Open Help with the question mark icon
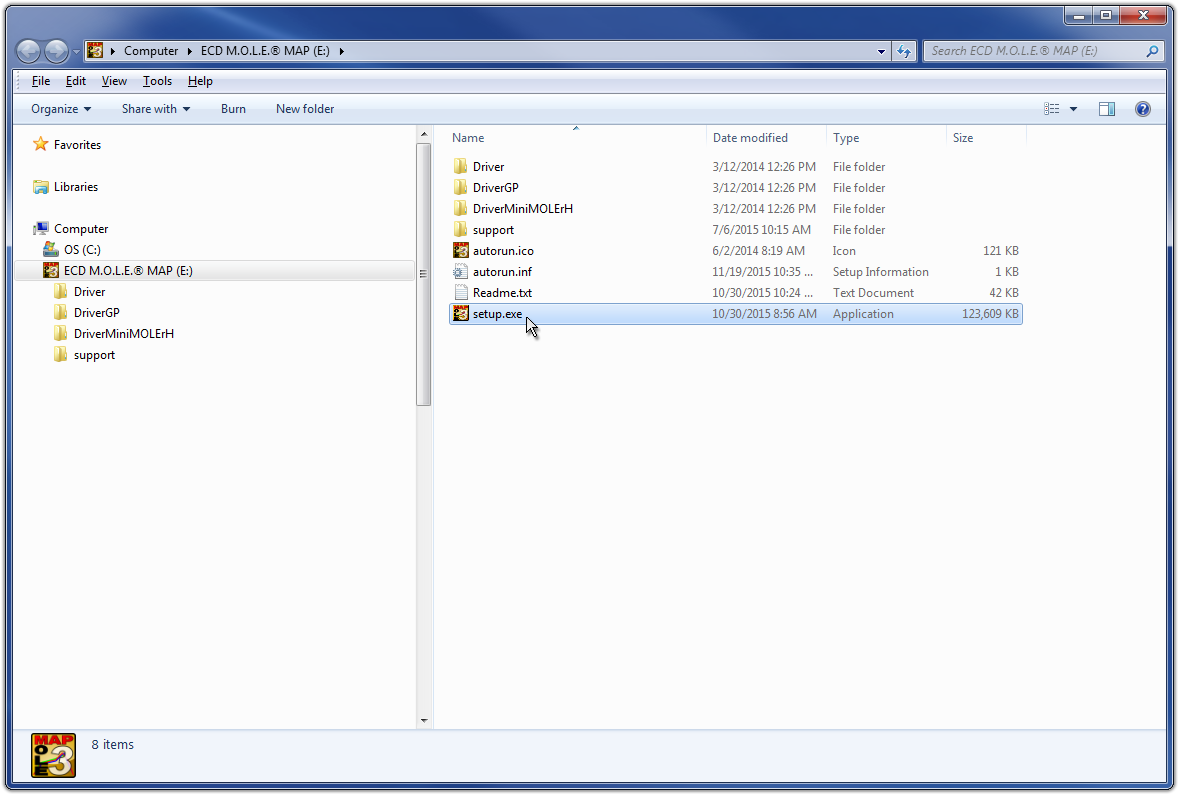1180x795 pixels. click(1142, 109)
